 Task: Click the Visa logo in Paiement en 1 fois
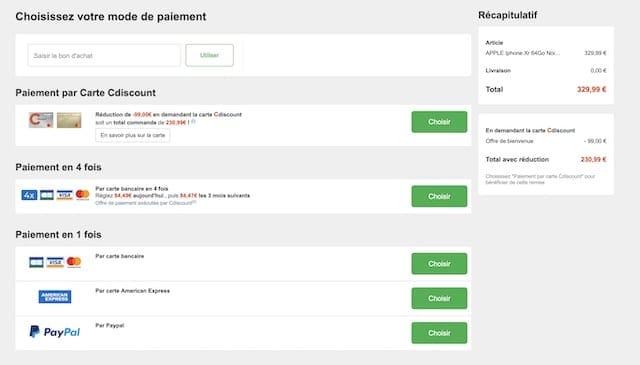point(55,262)
